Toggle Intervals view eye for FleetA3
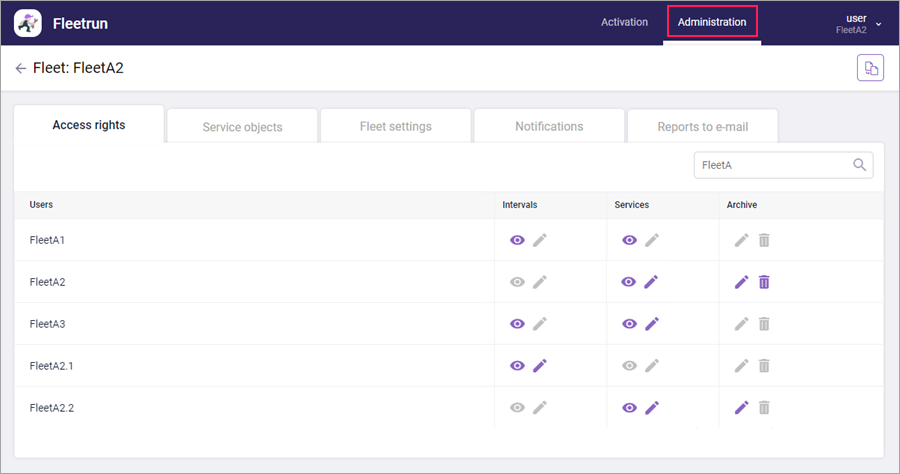The image size is (900, 474). pos(517,324)
